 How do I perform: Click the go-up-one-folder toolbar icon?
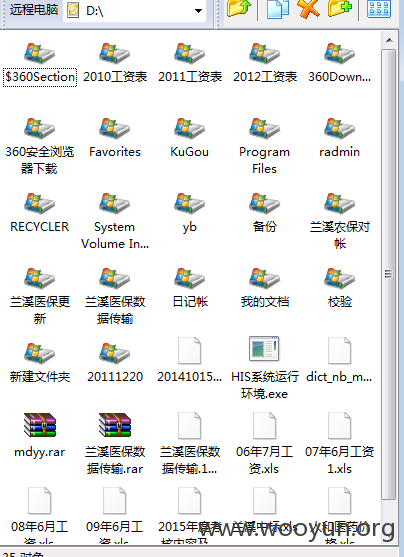[x=238, y=8]
